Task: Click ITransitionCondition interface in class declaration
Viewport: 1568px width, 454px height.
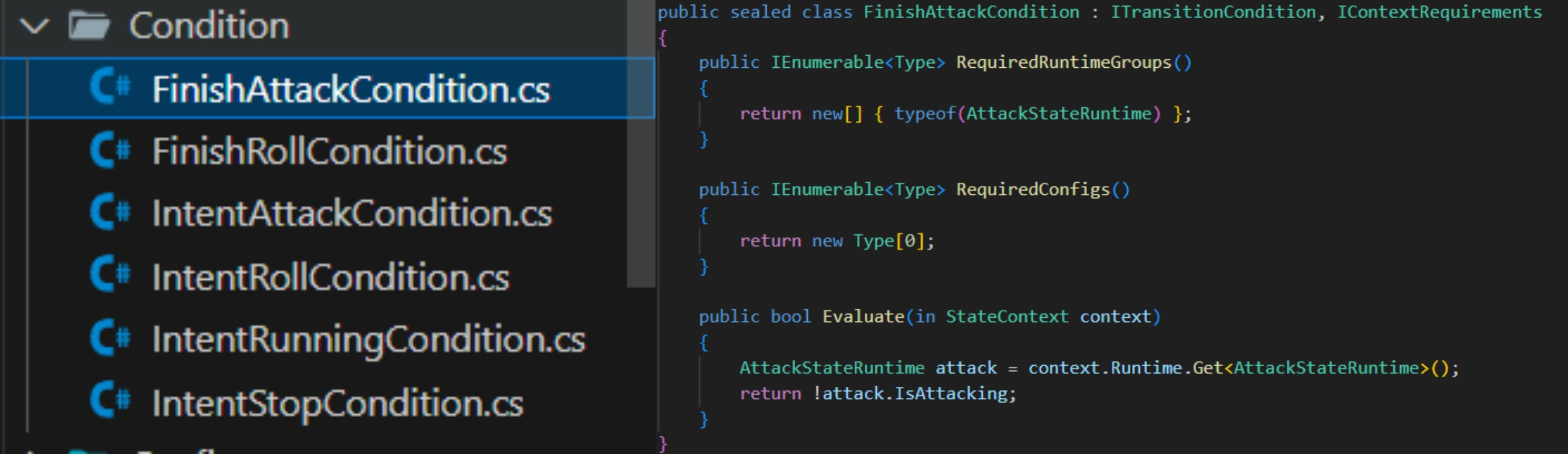Action: 1212,12
